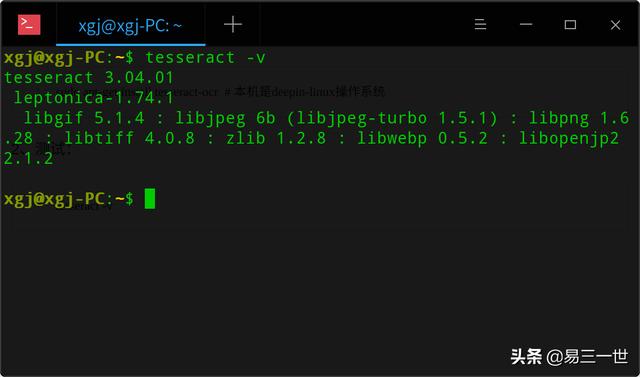Open a new tab with the plus button

pos(233,24)
